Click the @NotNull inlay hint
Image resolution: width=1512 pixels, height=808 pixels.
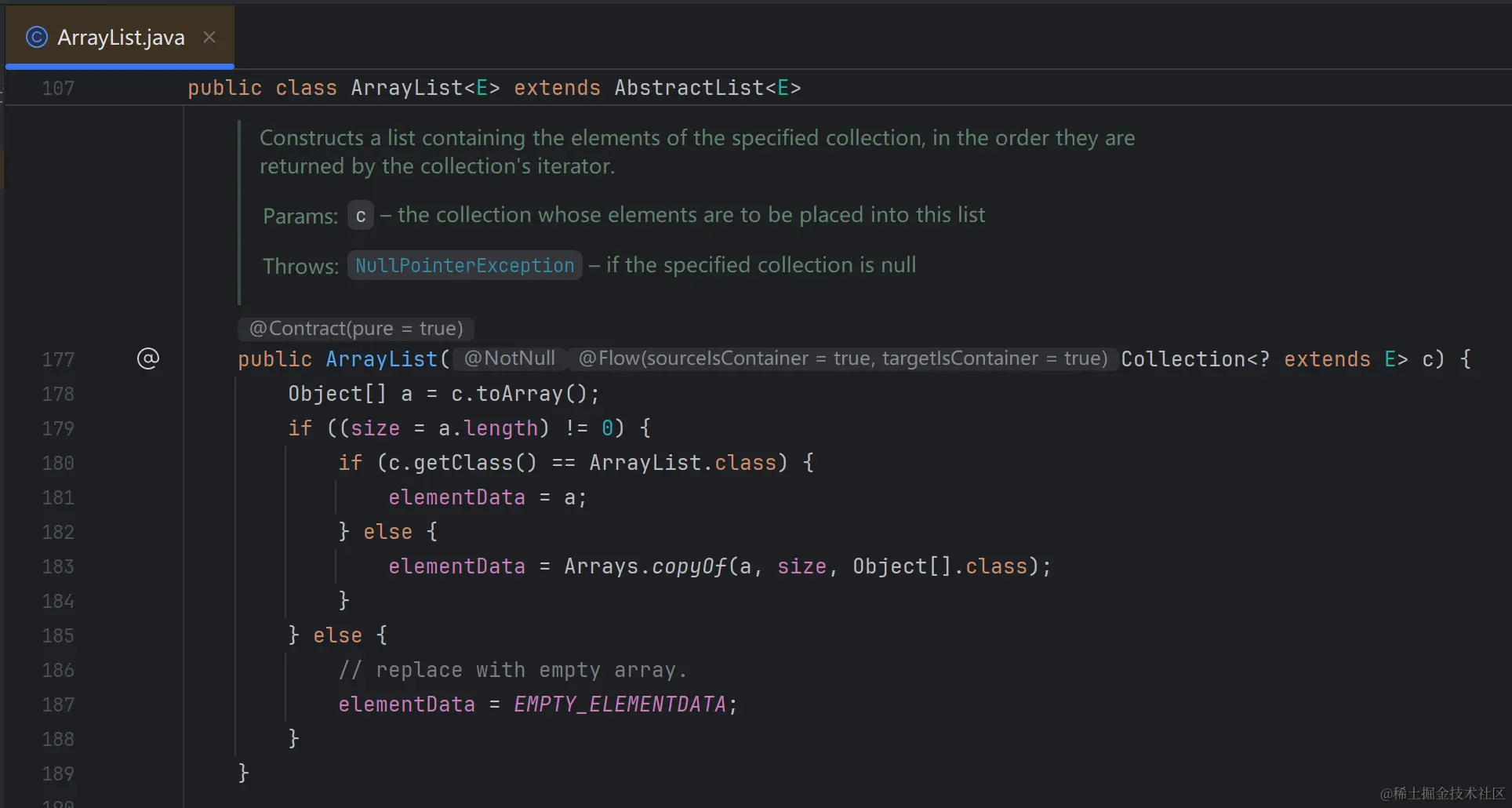tap(510, 359)
